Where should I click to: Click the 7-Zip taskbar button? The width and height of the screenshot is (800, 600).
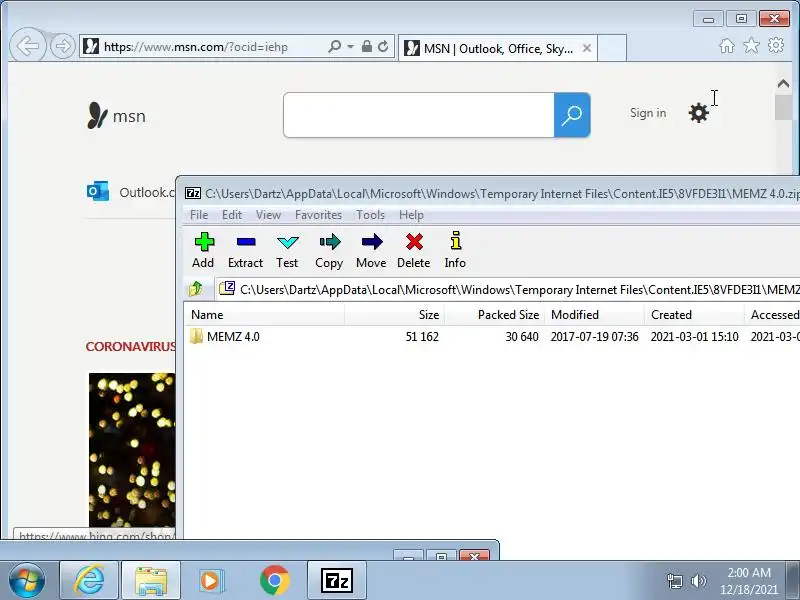pos(337,581)
